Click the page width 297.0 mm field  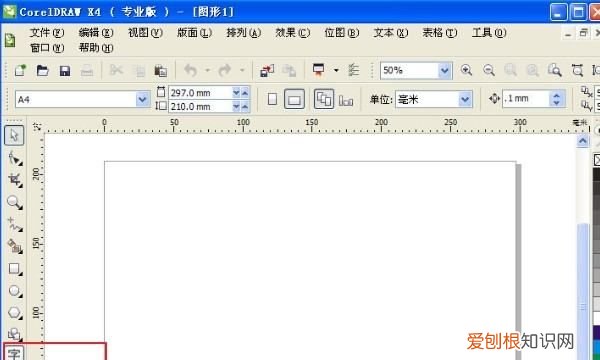[200, 93]
